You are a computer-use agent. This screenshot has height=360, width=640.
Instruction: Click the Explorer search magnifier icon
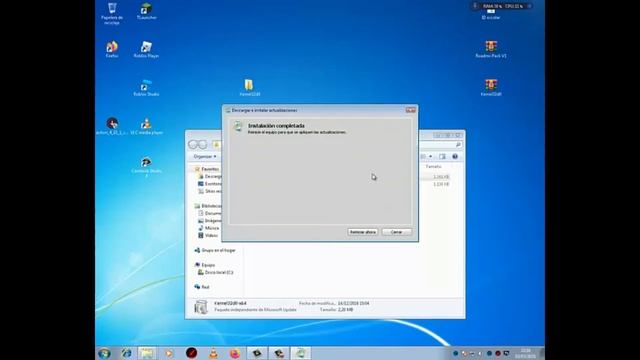click(458, 144)
